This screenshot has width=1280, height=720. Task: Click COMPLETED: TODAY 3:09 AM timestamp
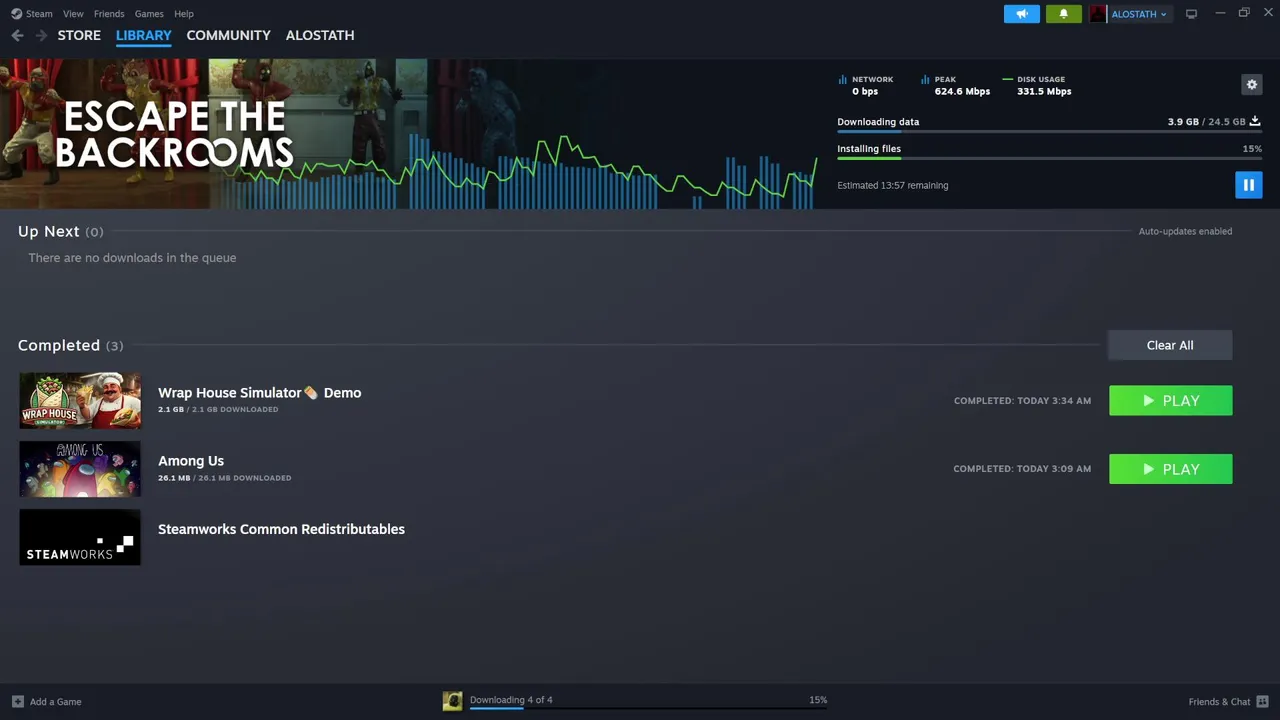pos(1022,469)
